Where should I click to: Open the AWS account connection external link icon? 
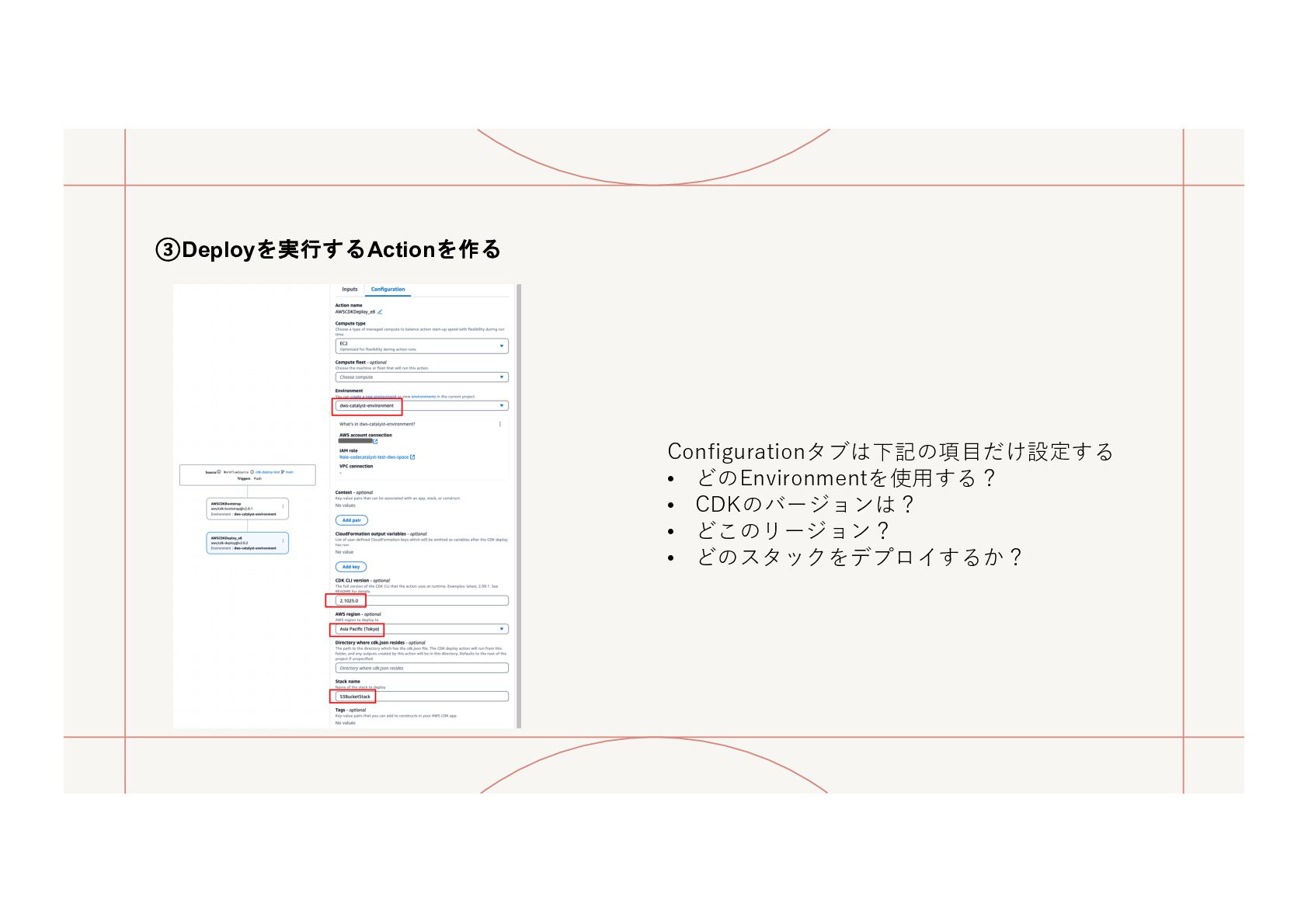[375, 441]
